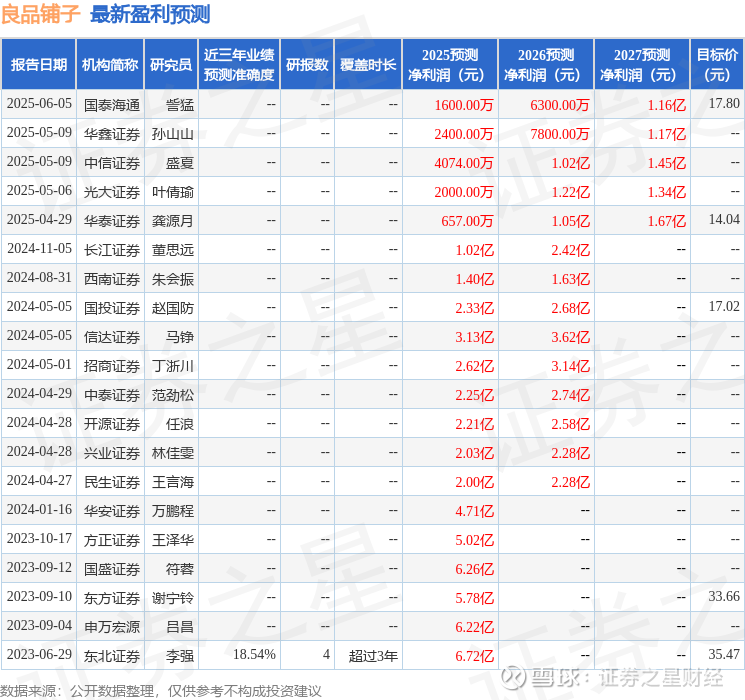
Task: Click analyst name 盛夏
Action: 180,163
